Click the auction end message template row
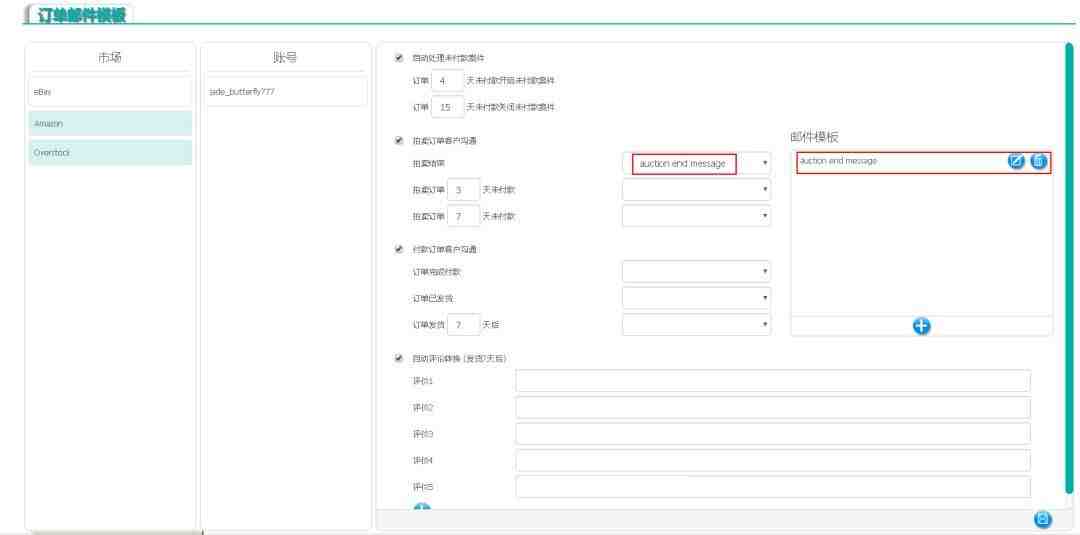 924,162
